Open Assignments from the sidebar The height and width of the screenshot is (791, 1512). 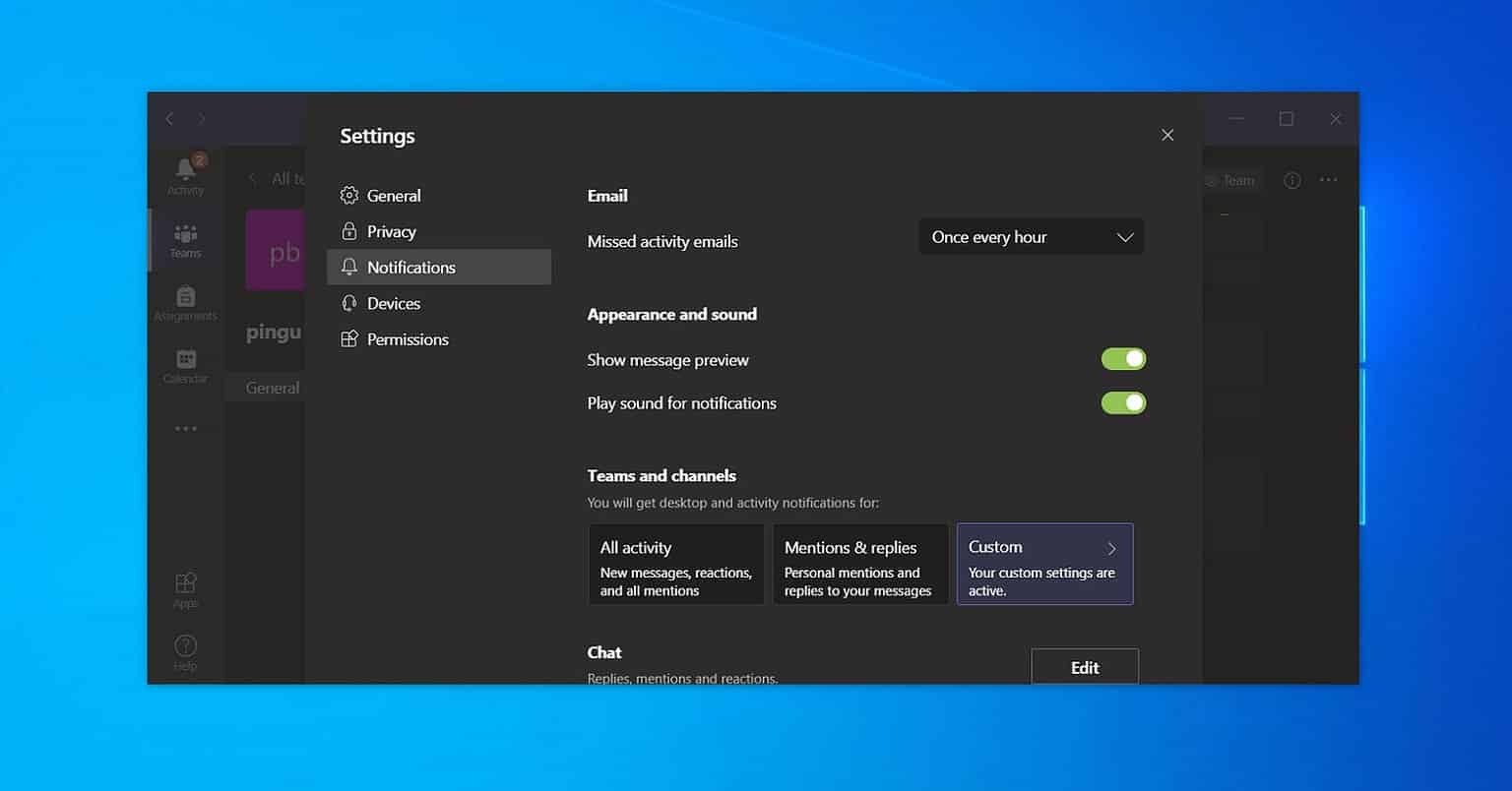click(x=185, y=301)
